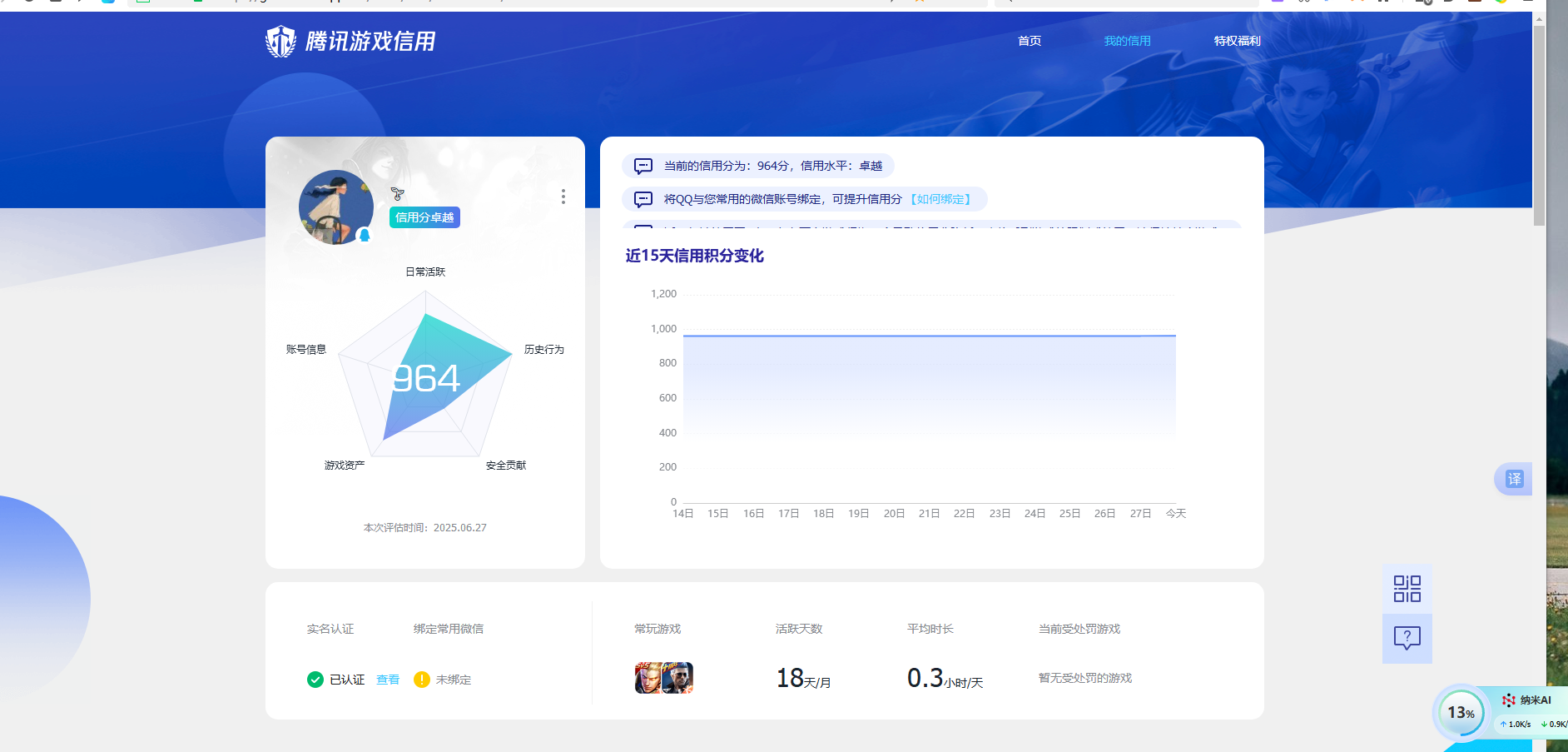Click the 暂无受处罚的游戏 text
Image resolution: width=1568 pixels, height=752 pixels.
[1085, 679]
